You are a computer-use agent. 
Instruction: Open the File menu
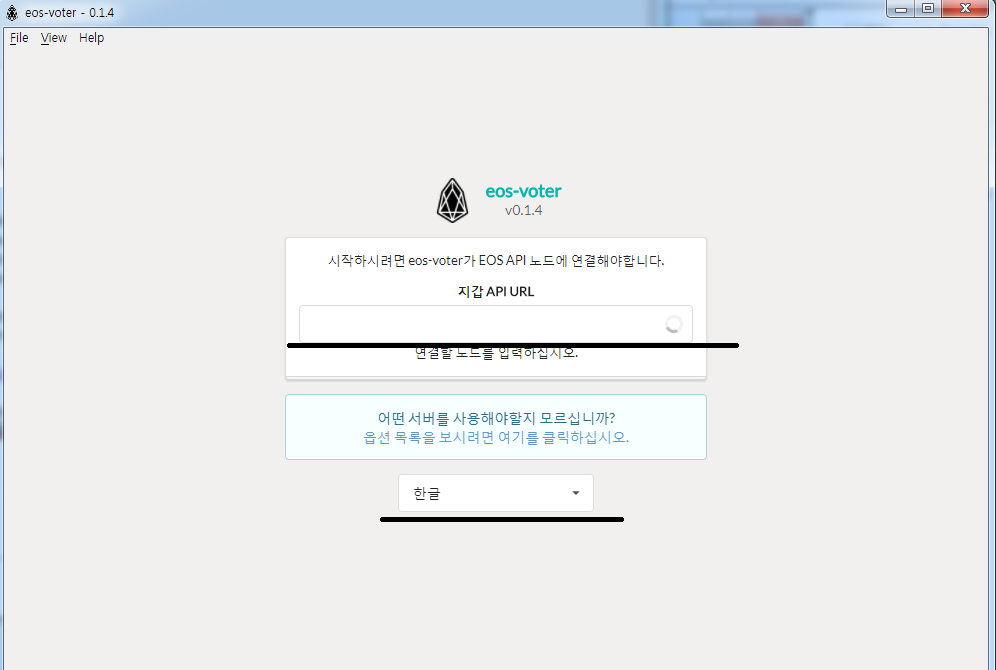(19, 38)
